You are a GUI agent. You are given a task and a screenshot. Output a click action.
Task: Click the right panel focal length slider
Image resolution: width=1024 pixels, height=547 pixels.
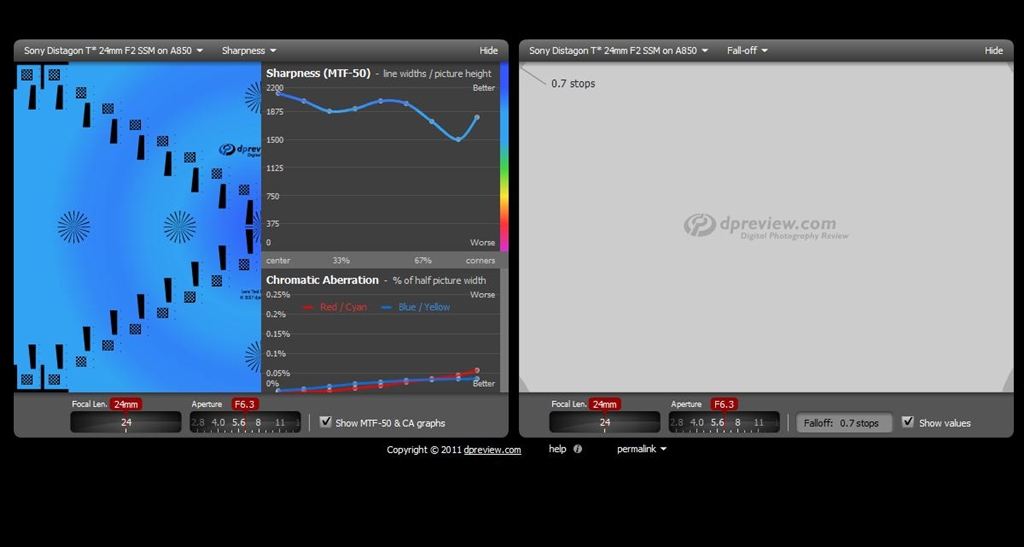605,422
